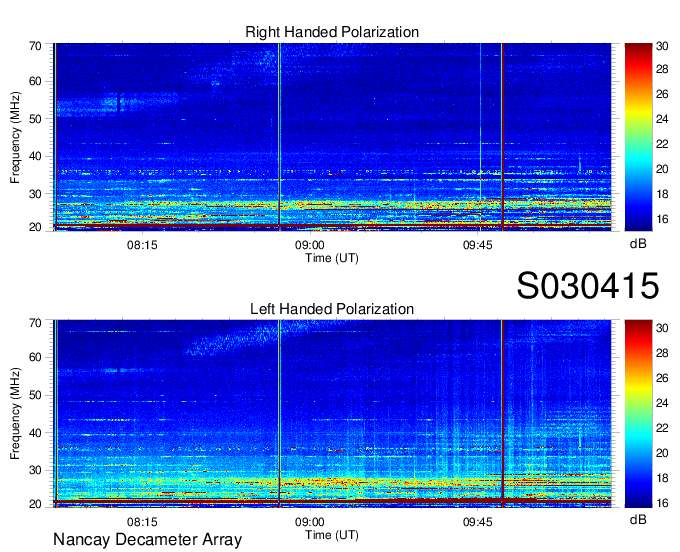This screenshot has height=552, width=680.
Task: Click inside the Left Handed Polarization spectrogram
Action: coord(332,414)
